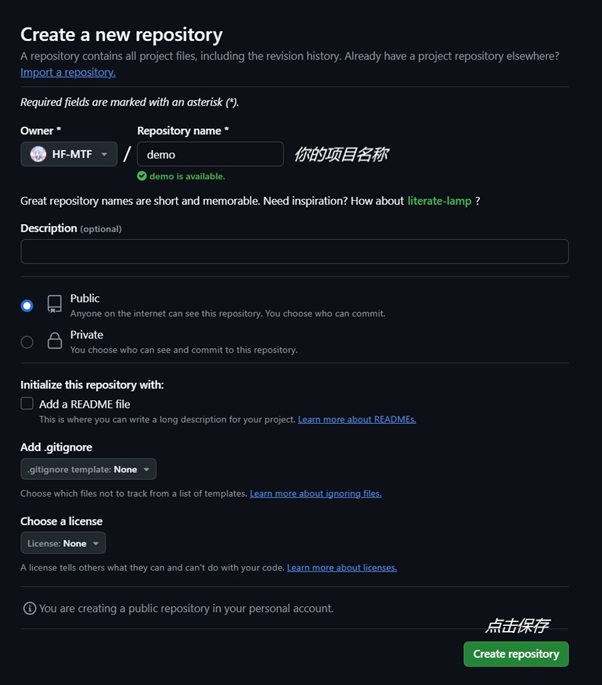Open the Import a repository link

coord(68,73)
